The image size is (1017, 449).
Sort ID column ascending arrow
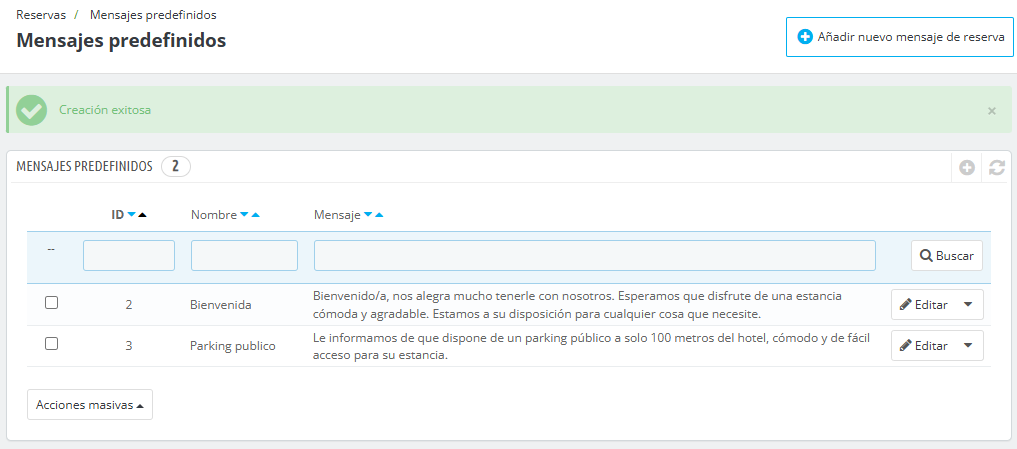(x=142, y=215)
